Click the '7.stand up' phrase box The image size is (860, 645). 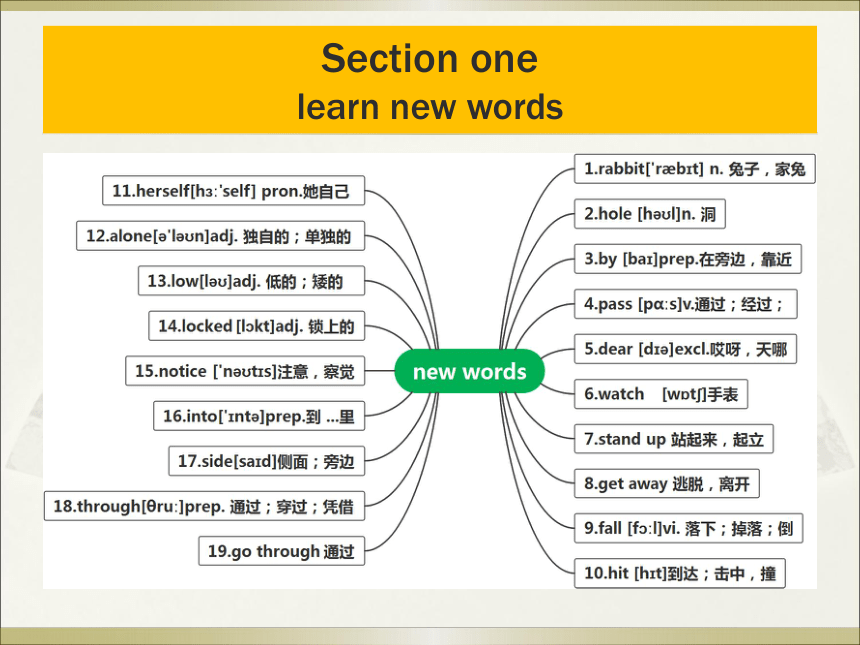tap(674, 439)
